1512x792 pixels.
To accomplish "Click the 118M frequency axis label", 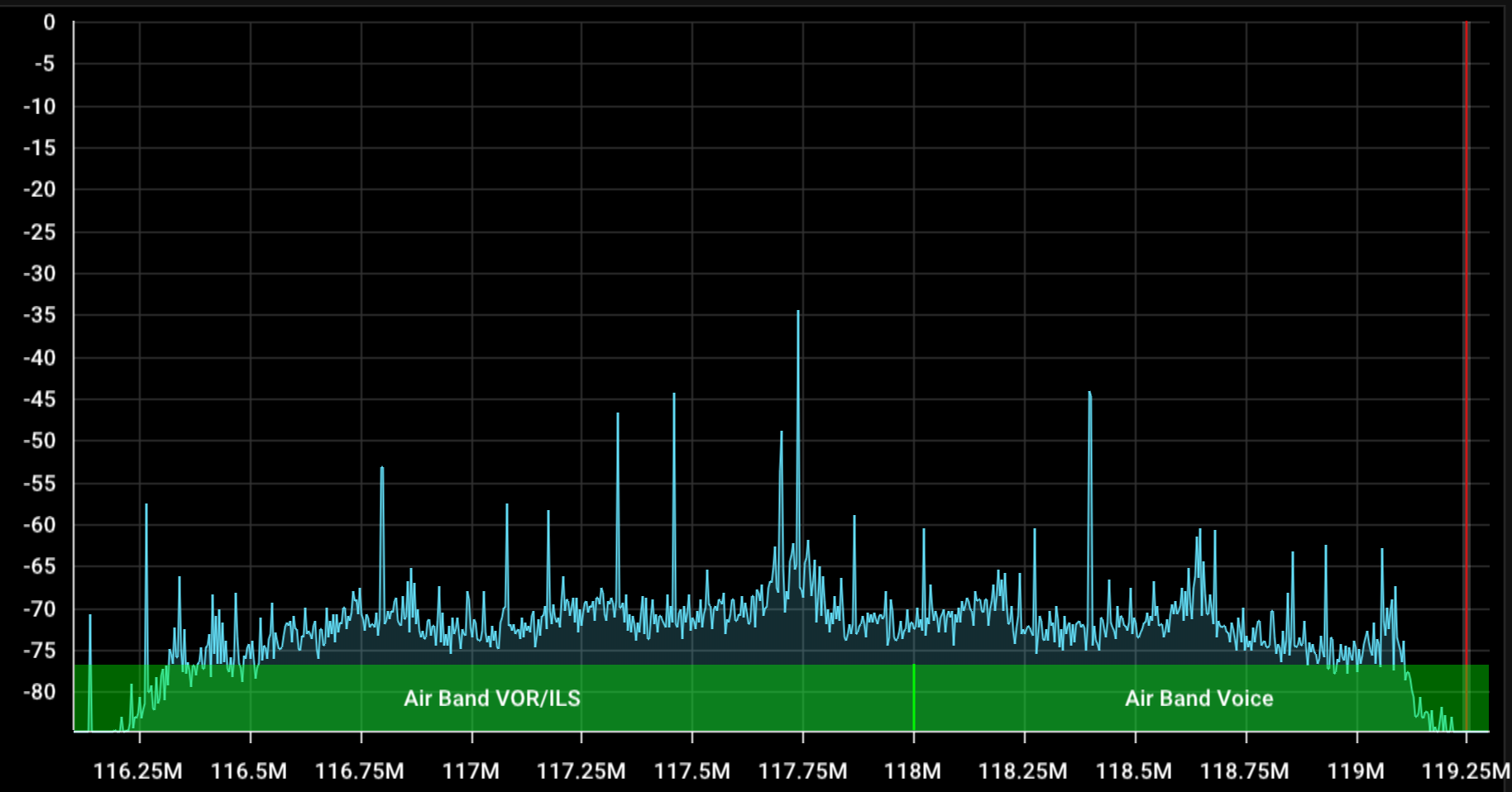I will tap(912, 771).
